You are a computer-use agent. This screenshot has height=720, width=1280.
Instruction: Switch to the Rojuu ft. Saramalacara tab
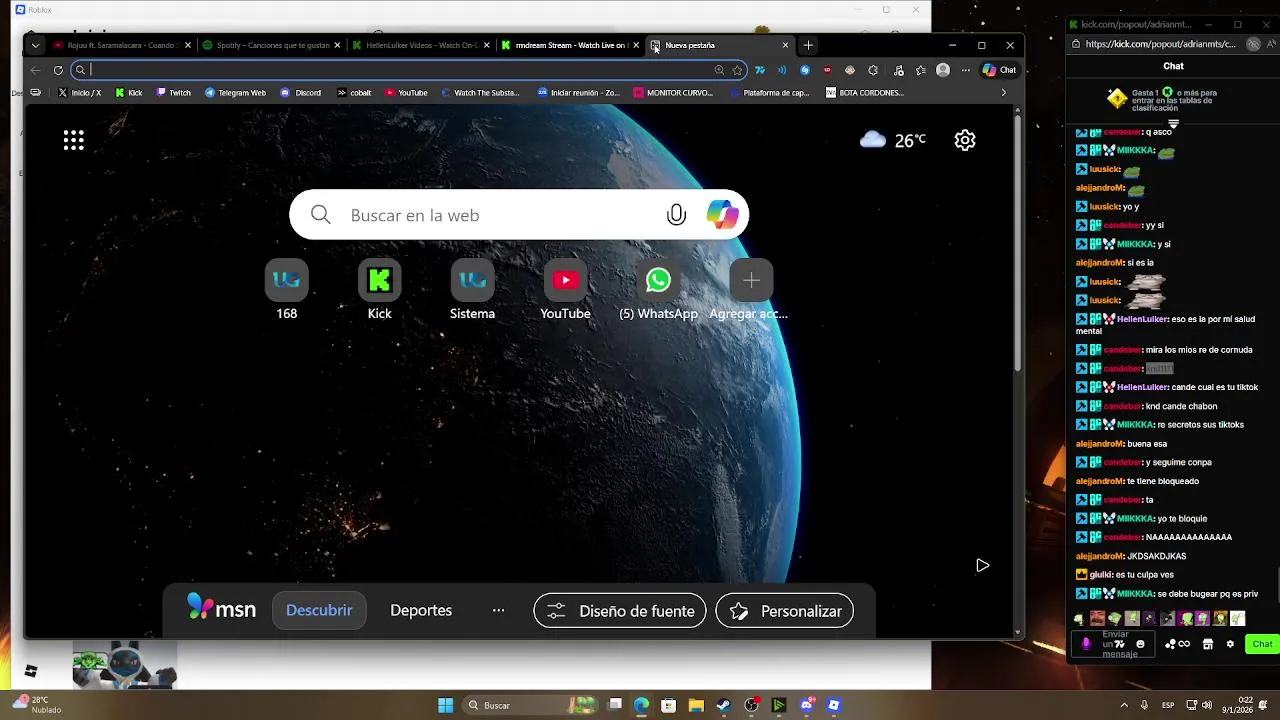point(121,45)
